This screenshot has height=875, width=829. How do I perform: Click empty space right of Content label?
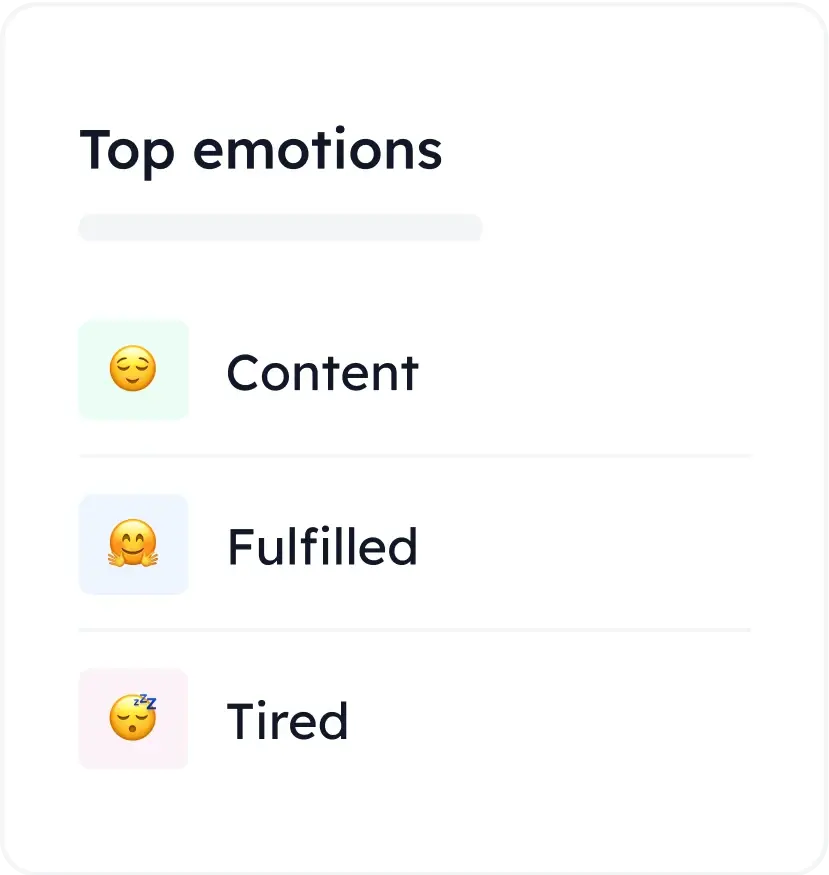[x=590, y=373]
